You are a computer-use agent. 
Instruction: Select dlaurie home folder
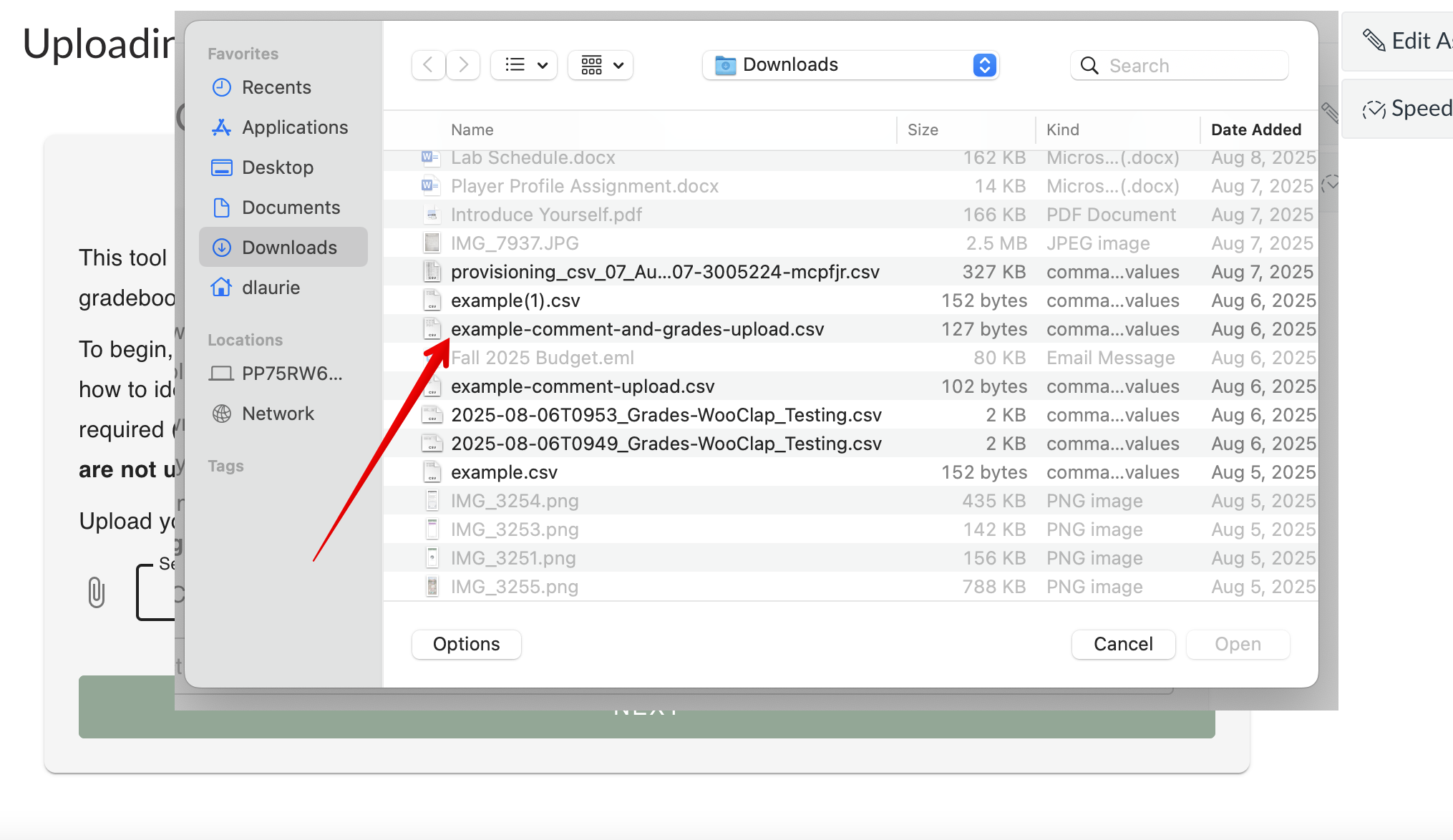pos(270,288)
